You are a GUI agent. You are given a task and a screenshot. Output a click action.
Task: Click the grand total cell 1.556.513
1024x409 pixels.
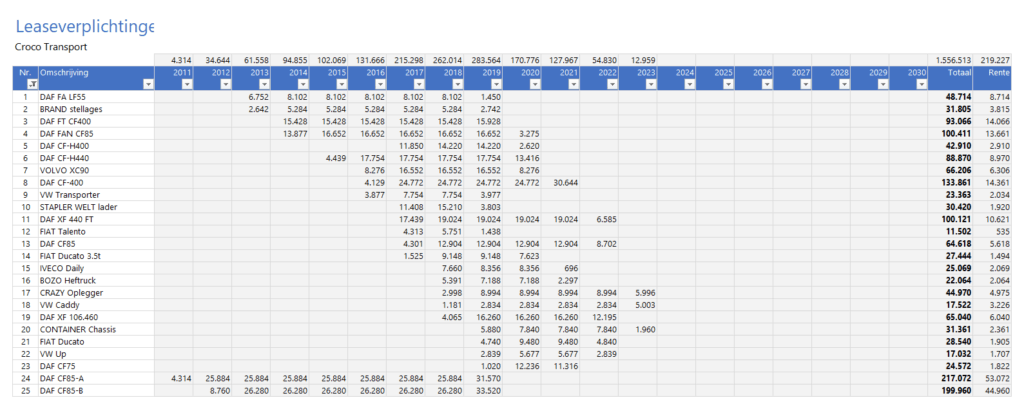tap(955, 61)
